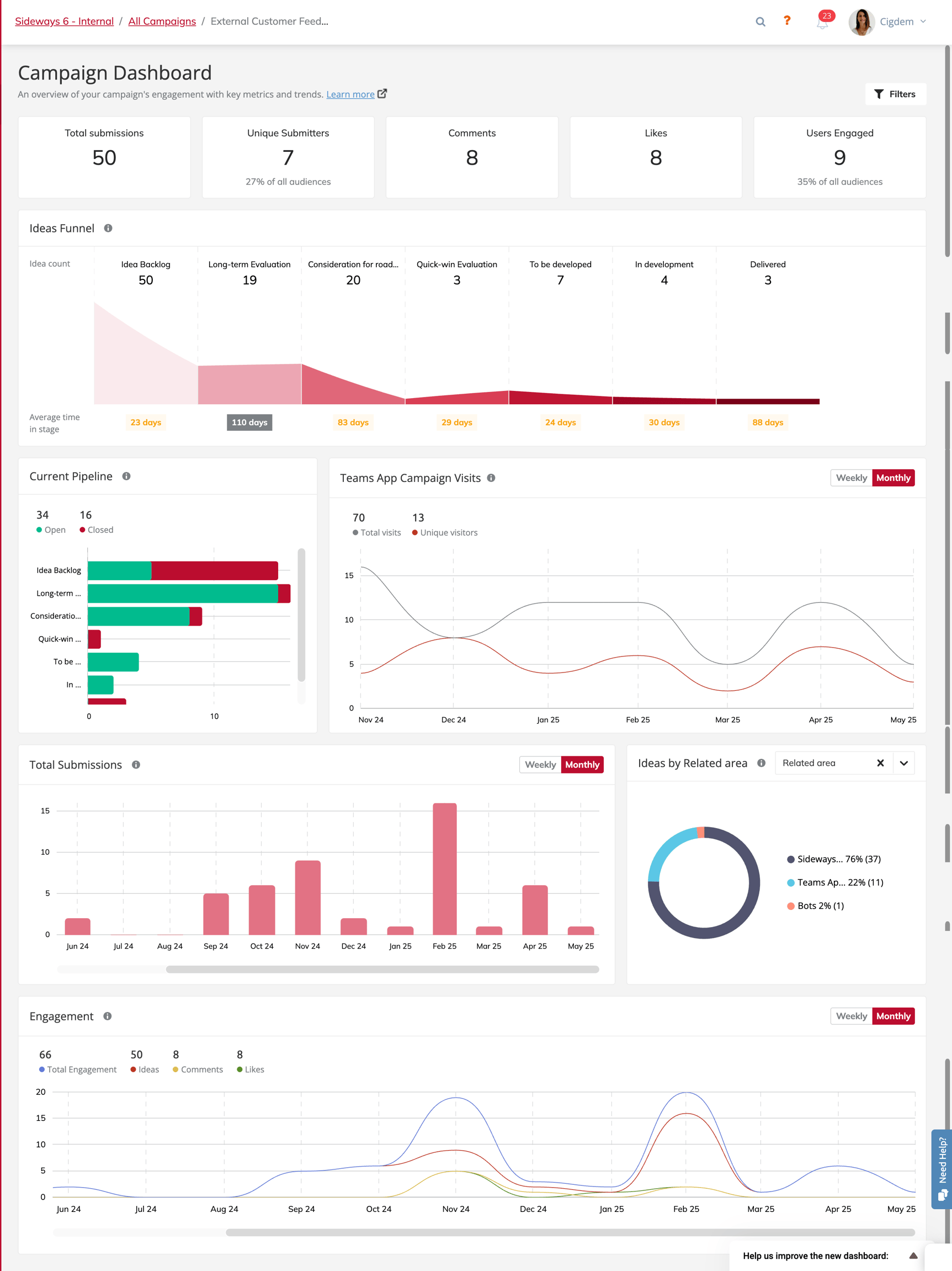
Task: Click the Engagement info icon
Action: click(108, 1016)
